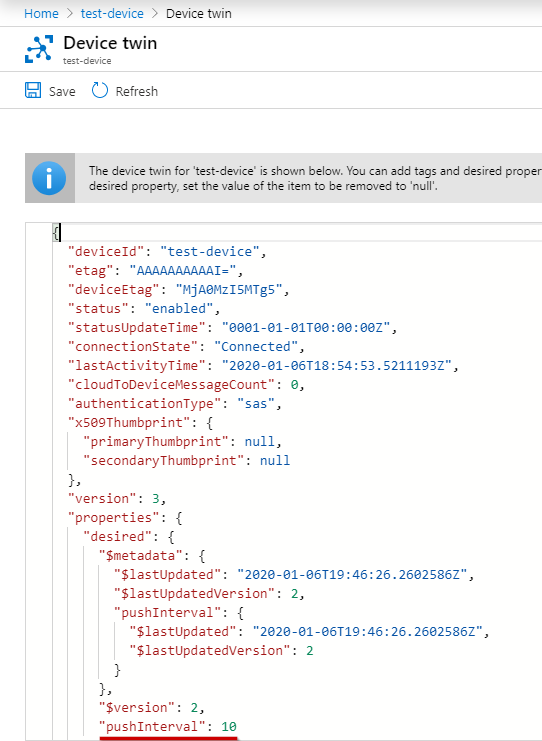Click the "$metadata" key
Image resolution: width=542 pixels, height=741 pixels.
(x=142, y=555)
